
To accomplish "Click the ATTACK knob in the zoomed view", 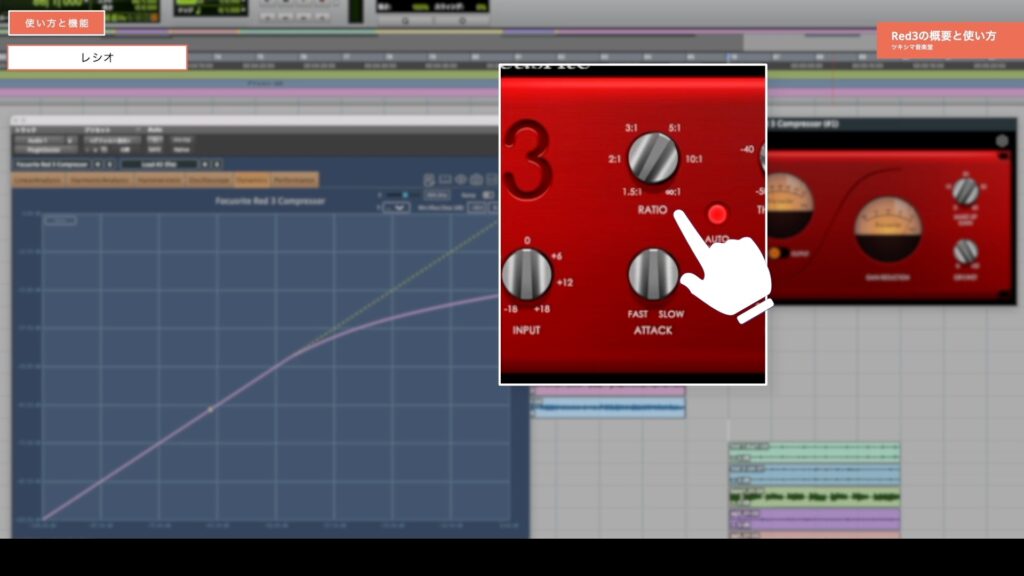I will point(652,274).
